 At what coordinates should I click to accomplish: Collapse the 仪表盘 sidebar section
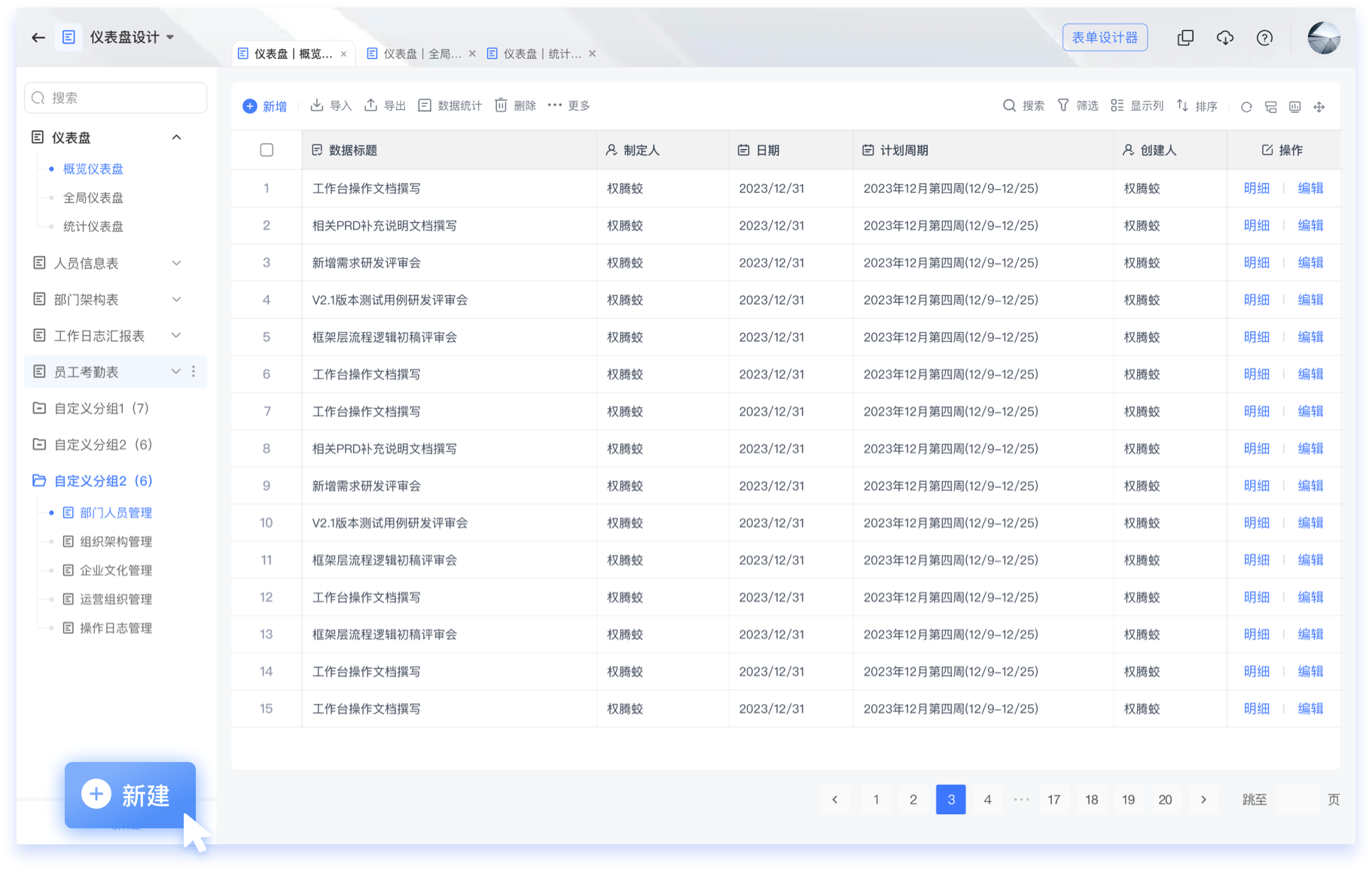(176, 137)
